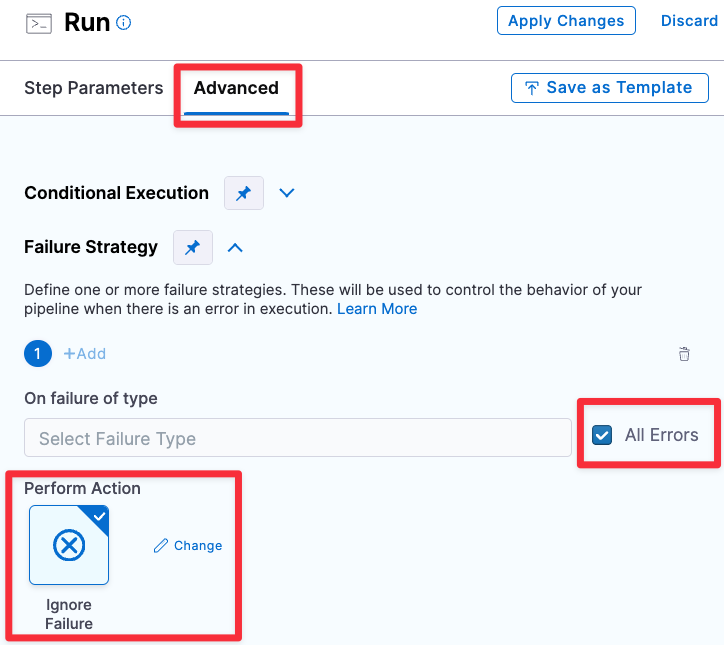Viewport: 724px width, 645px height.
Task: Select the Ignore Failure action icon
Action: 69,545
